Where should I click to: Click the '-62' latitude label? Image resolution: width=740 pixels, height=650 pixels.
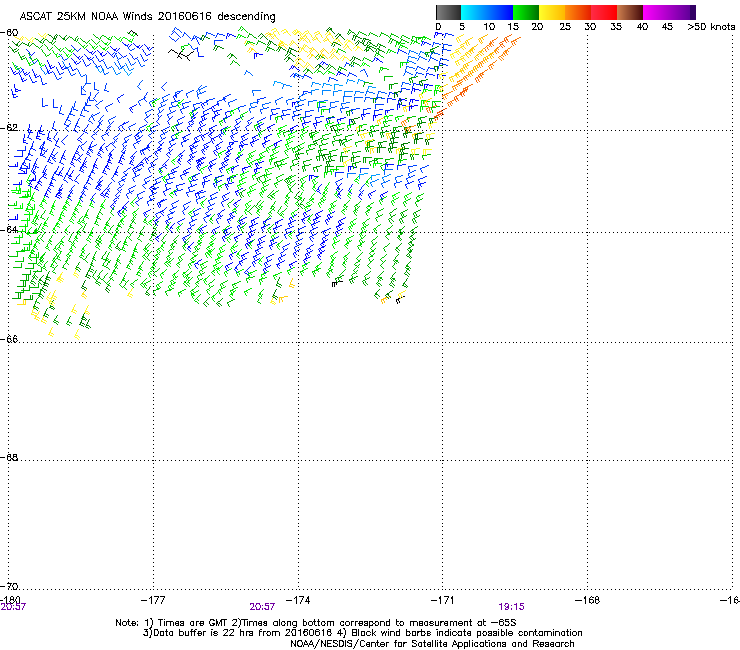point(9,128)
